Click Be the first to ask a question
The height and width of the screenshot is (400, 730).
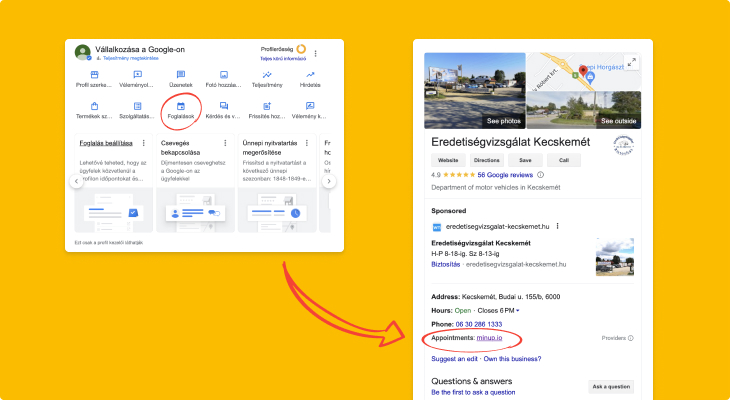473,393
